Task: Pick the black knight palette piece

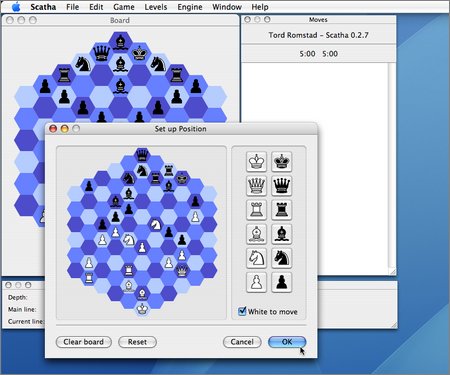Action: [x=282, y=258]
